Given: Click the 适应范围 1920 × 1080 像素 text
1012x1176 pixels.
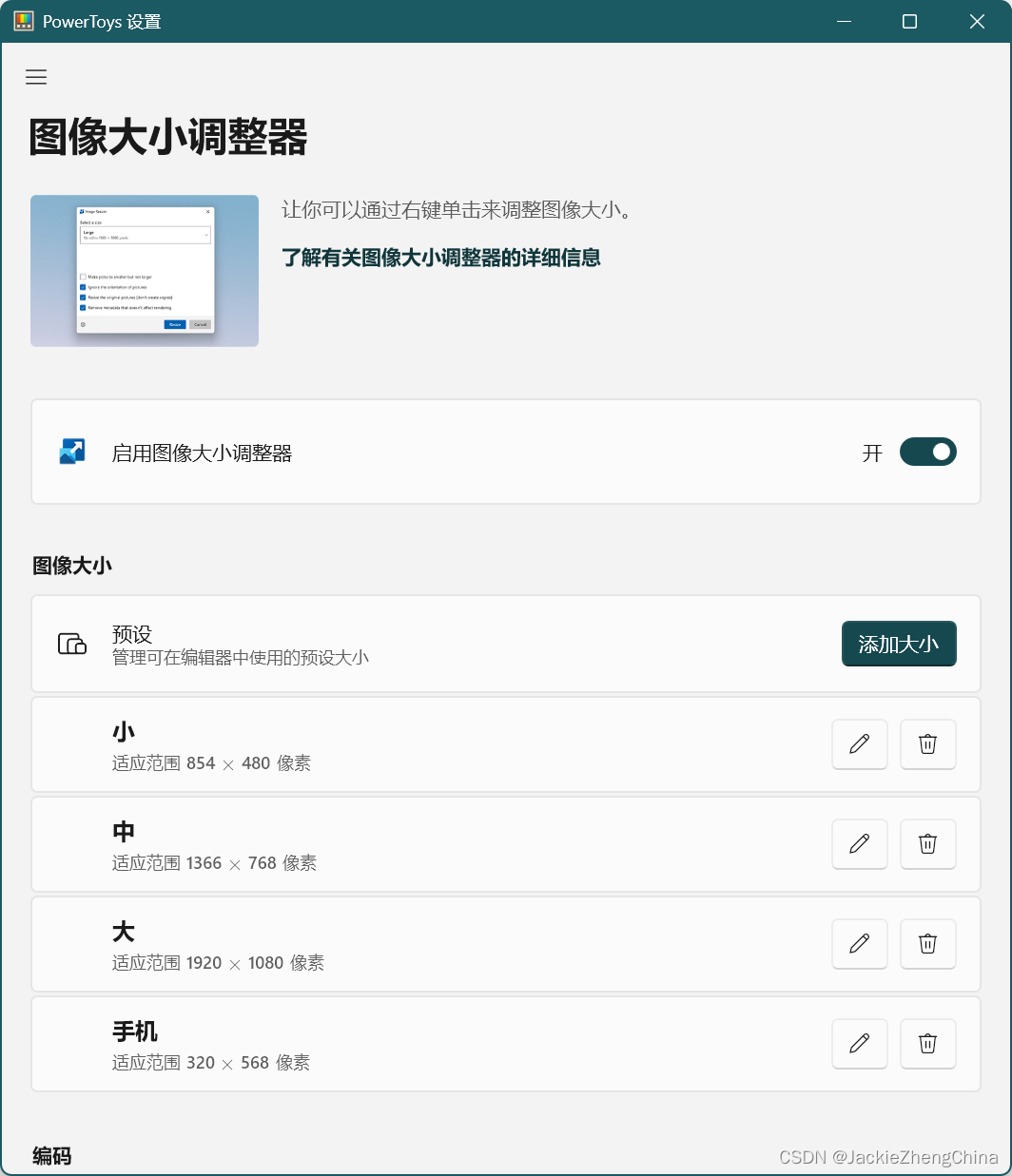Looking at the screenshot, I should click(x=218, y=963).
